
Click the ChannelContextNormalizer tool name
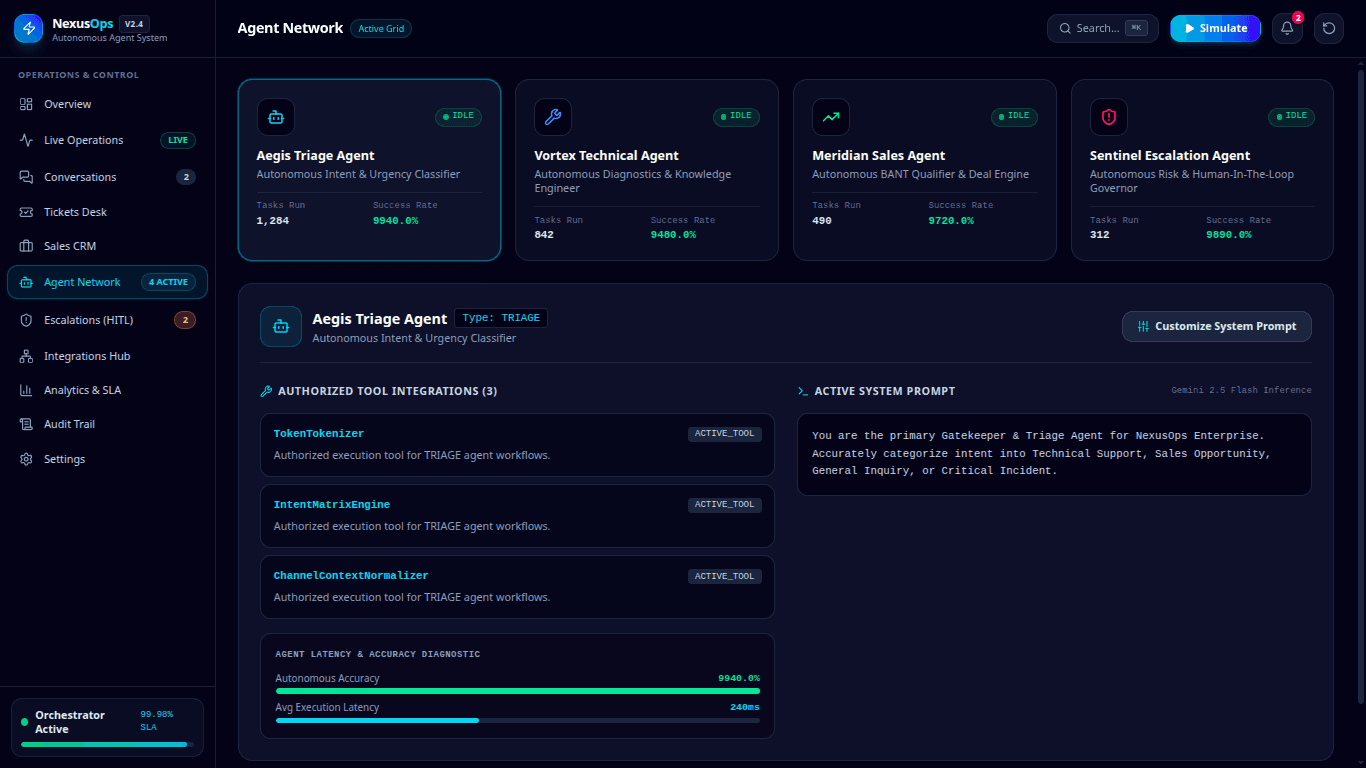pos(351,576)
